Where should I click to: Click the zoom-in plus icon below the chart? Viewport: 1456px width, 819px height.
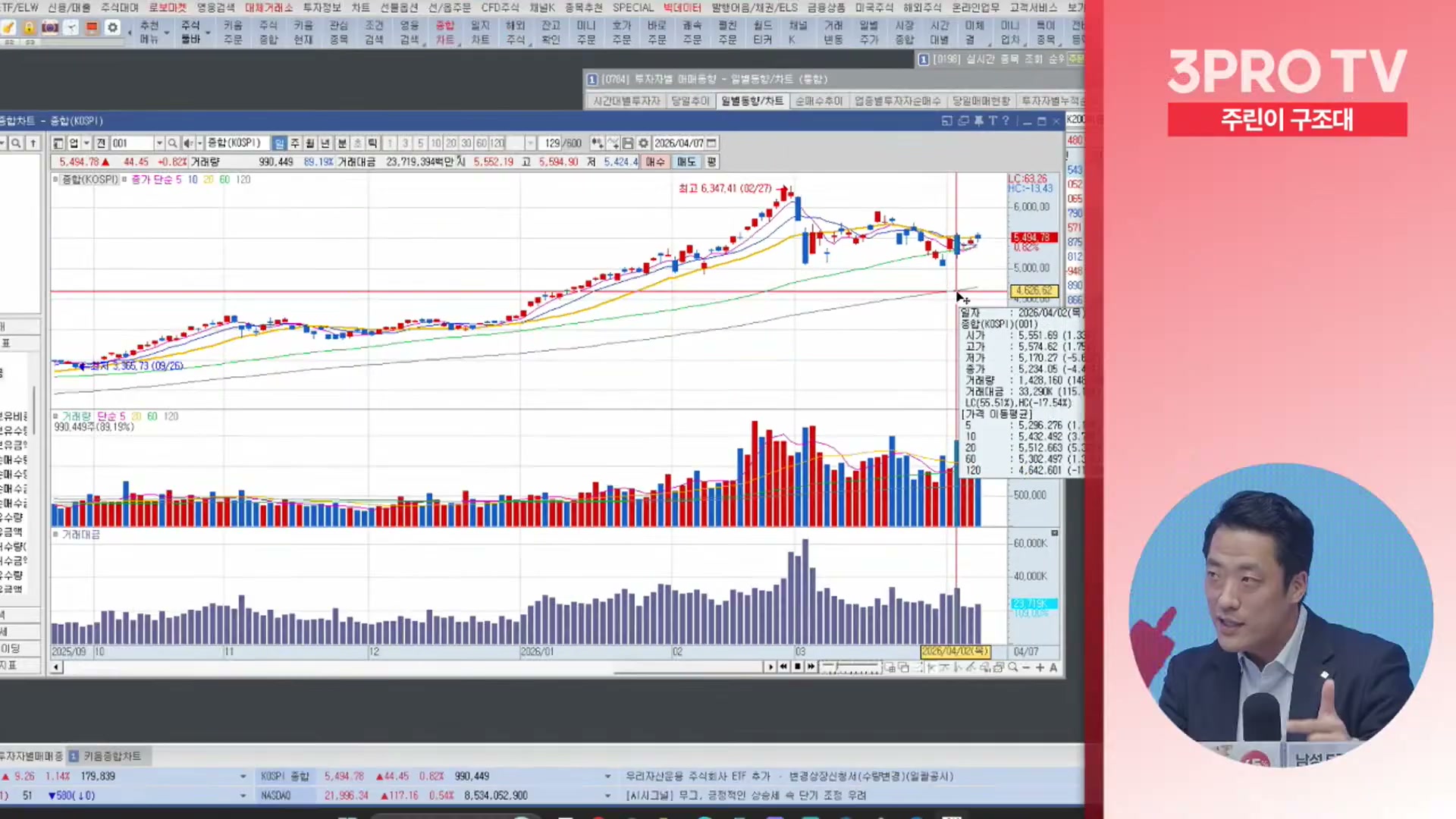(1040, 667)
